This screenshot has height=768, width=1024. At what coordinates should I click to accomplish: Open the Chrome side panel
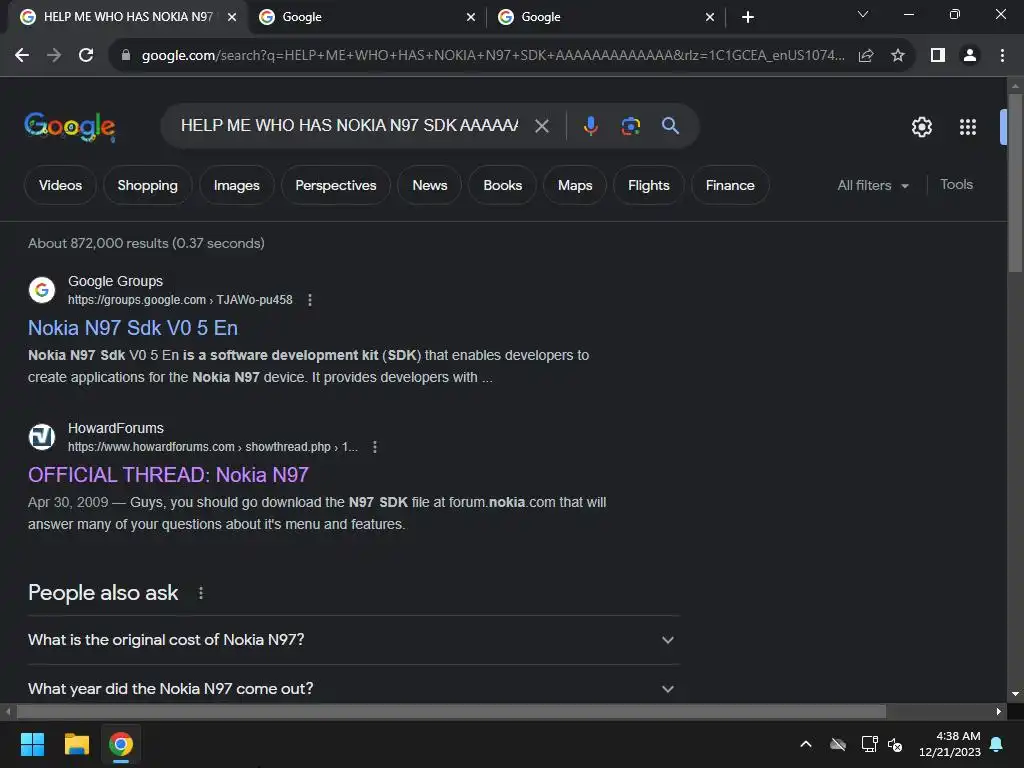pyautogui.click(x=938, y=56)
